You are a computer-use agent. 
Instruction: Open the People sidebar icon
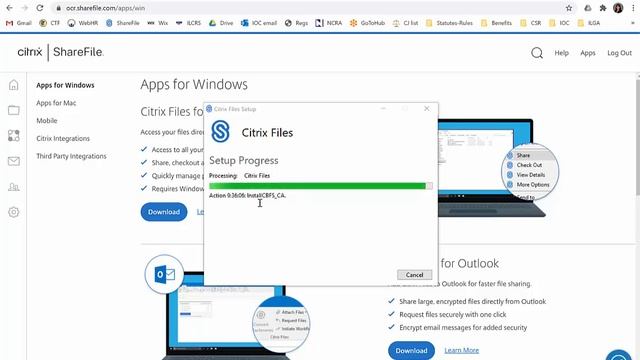tap(13, 187)
